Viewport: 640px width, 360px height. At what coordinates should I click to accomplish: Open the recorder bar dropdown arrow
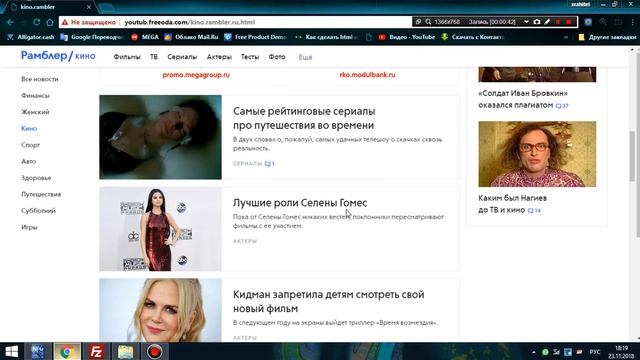[527, 22]
